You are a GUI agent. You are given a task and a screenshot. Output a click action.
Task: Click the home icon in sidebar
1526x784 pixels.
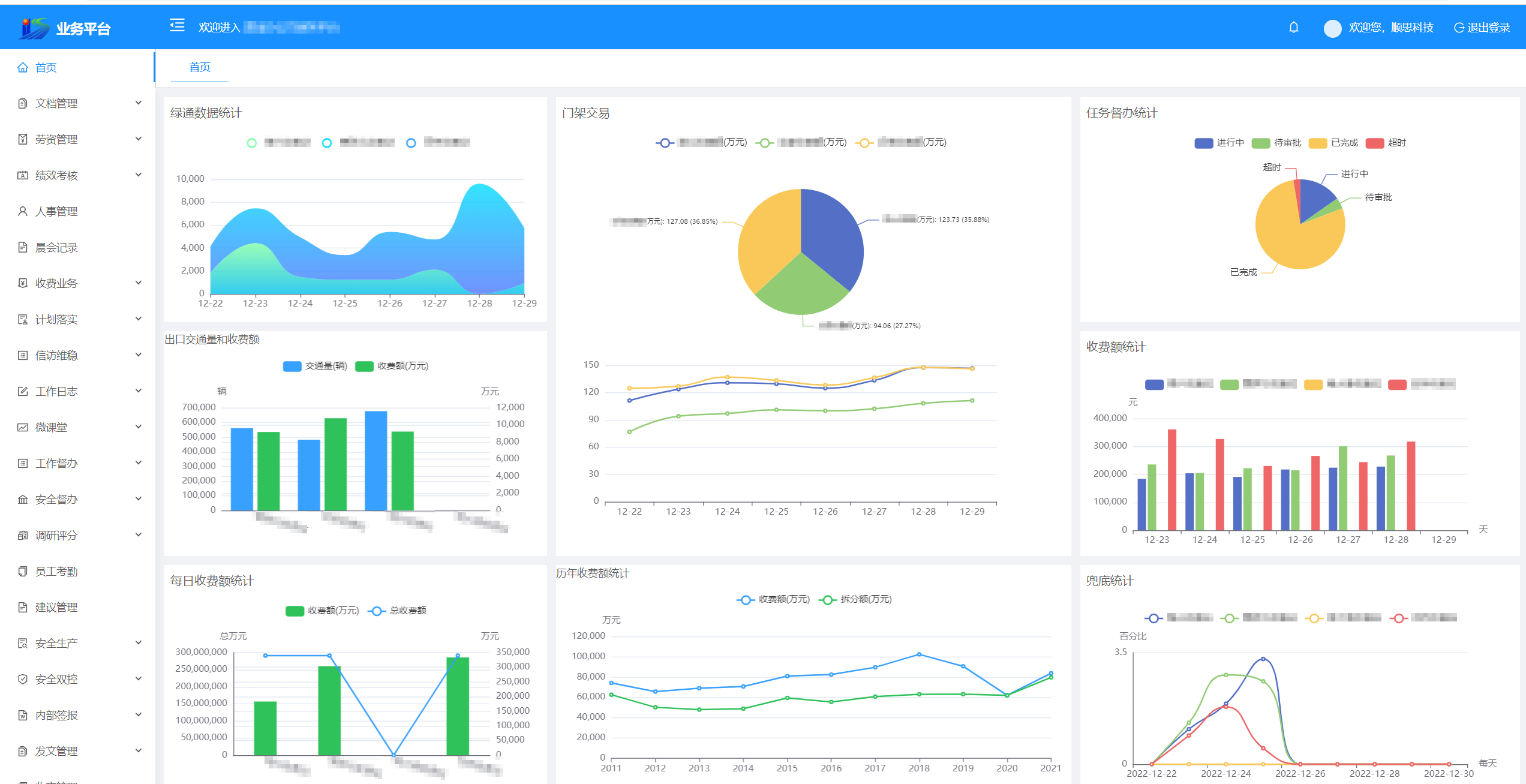[x=23, y=68]
